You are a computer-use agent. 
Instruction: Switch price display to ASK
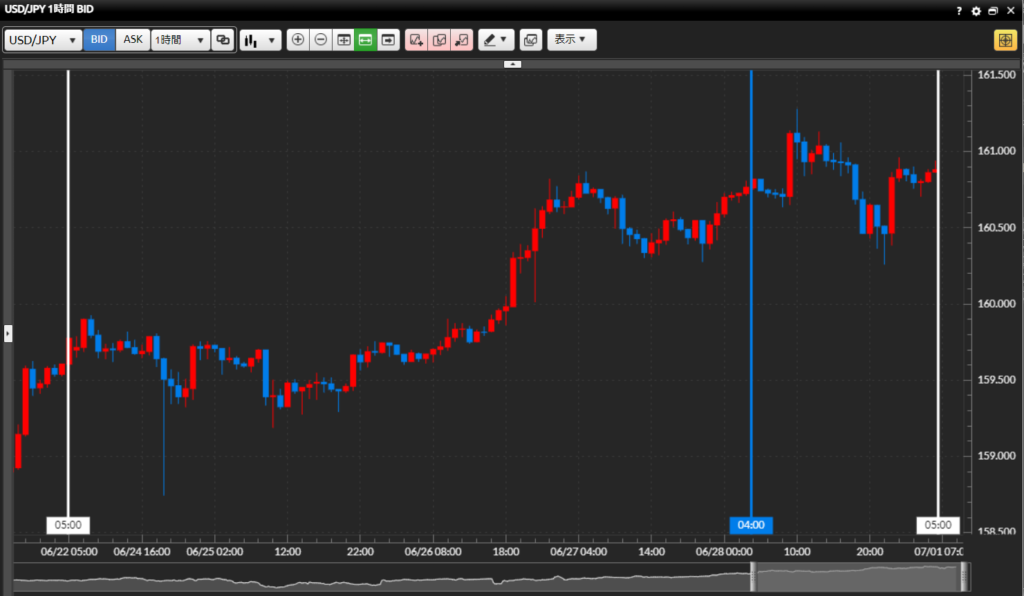coord(133,40)
